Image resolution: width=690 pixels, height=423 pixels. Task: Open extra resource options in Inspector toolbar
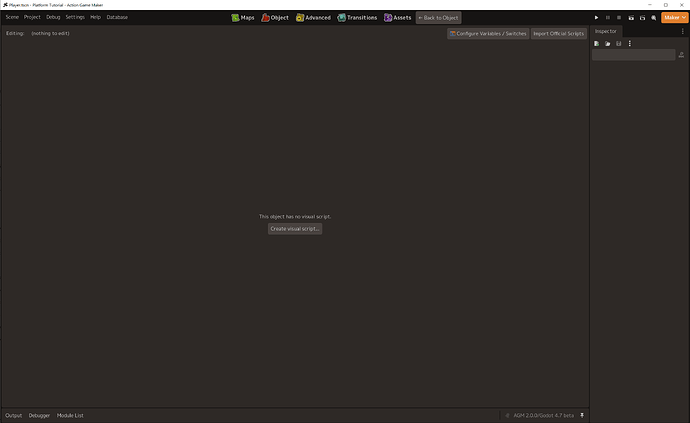[x=630, y=44]
